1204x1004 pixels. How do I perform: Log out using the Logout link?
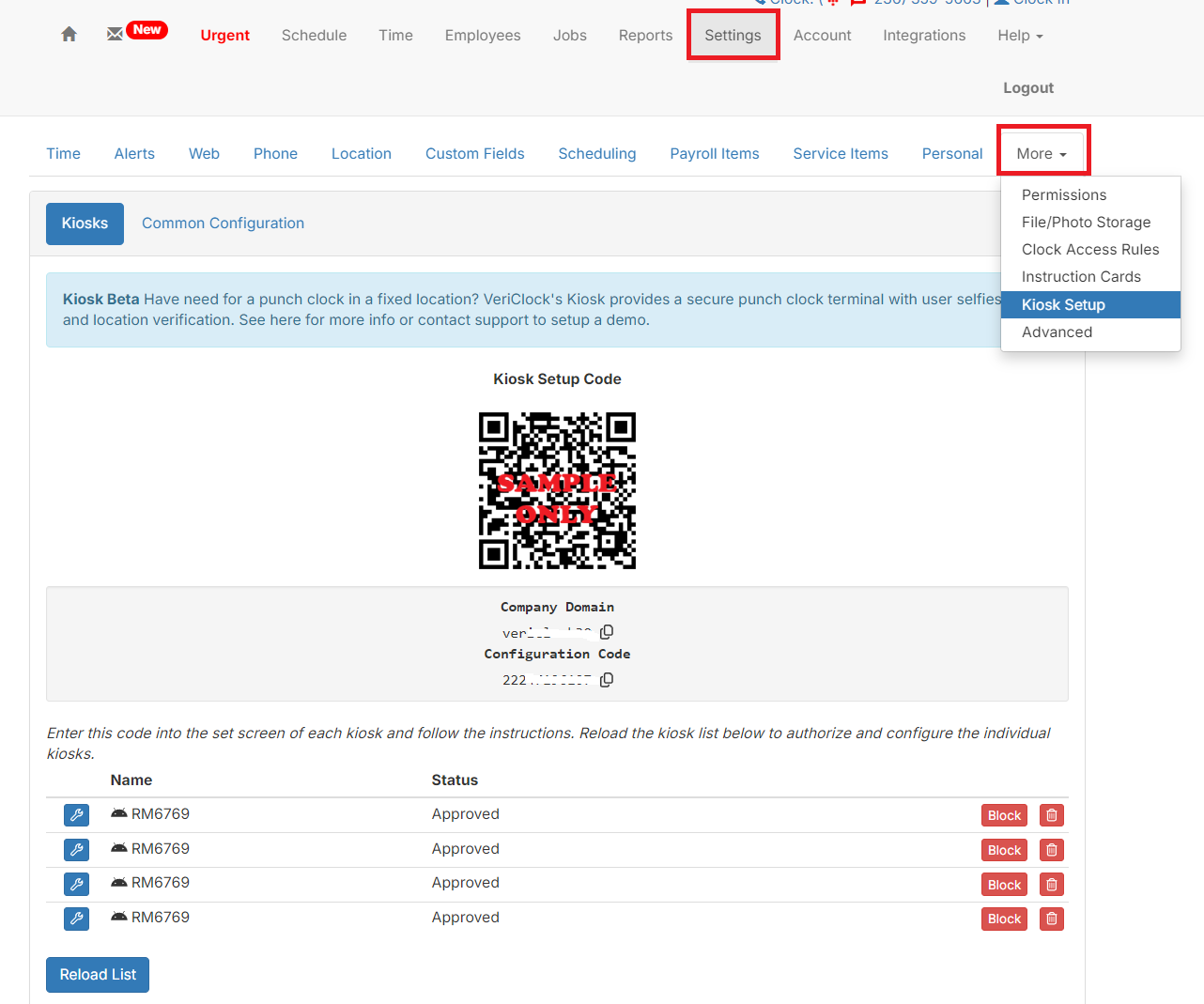(x=1028, y=88)
